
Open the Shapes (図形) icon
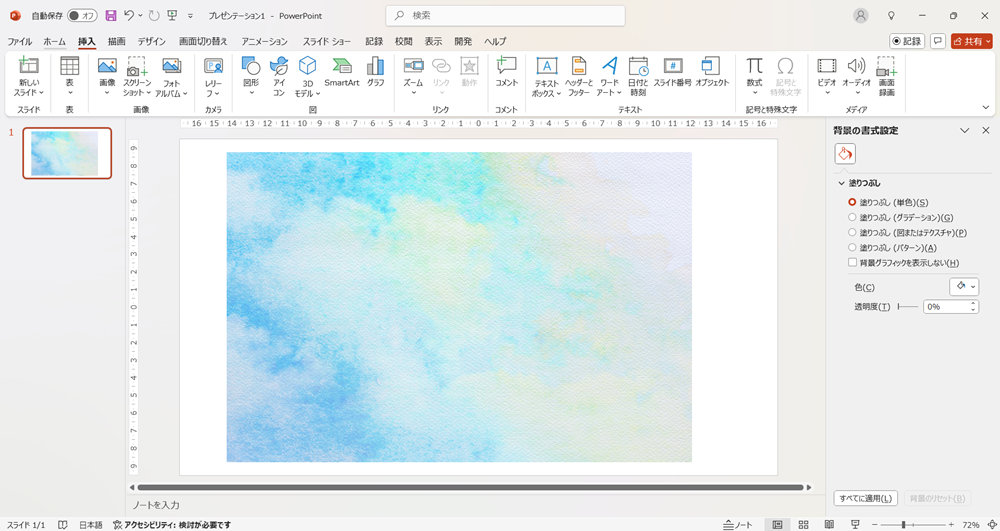251,66
